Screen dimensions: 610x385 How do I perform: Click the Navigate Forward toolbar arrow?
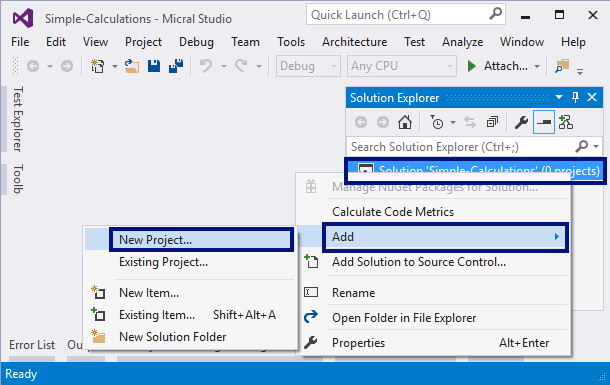click(x=67, y=66)
